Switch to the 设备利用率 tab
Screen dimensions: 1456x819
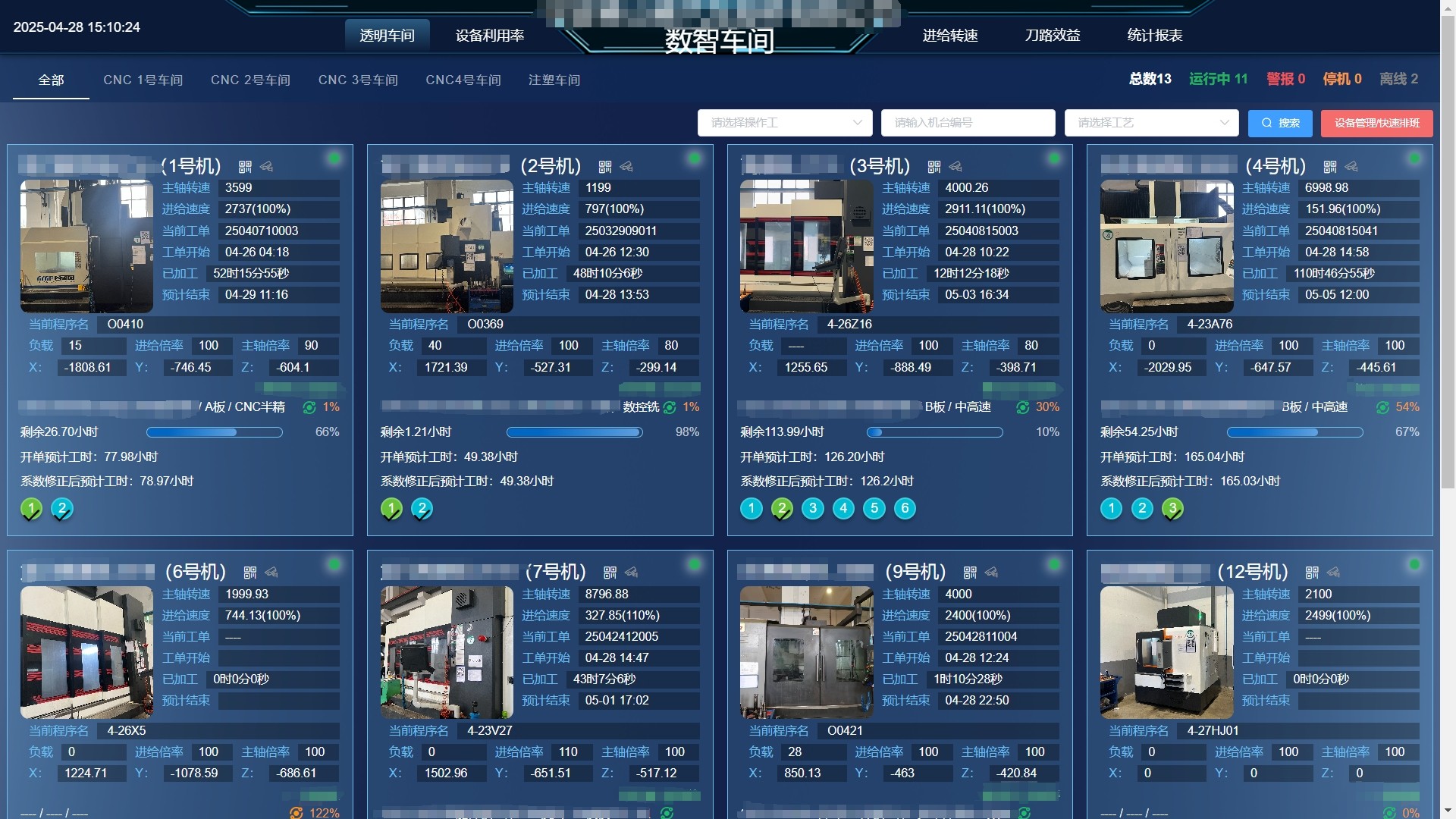pos(490,36)
